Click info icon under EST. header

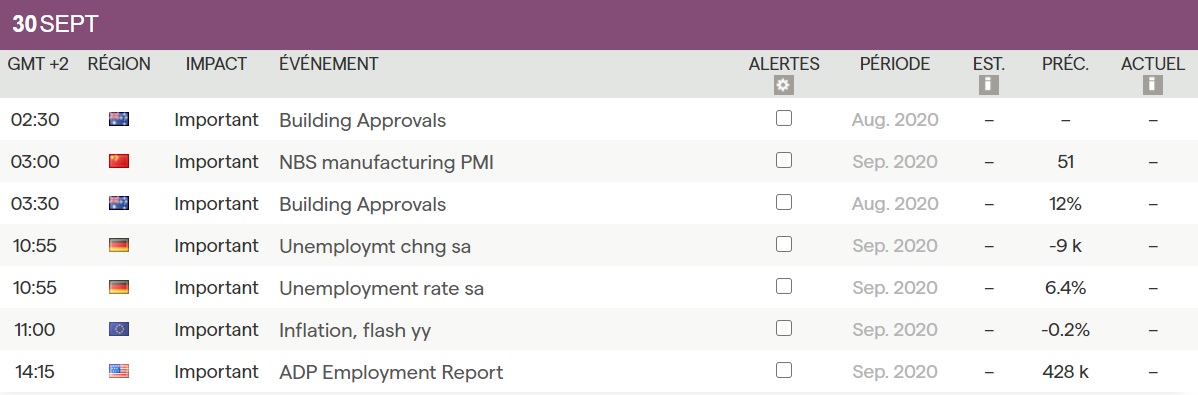pos(989,85)
